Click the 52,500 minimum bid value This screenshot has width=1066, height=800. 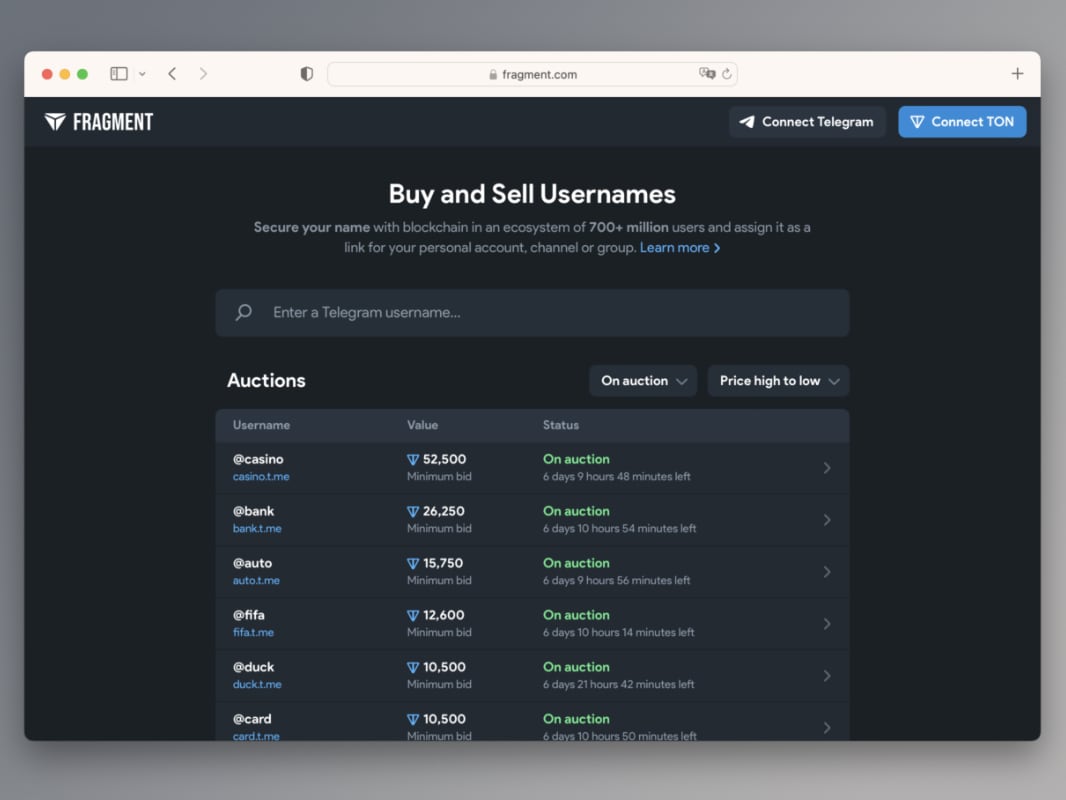click(444, 459)
